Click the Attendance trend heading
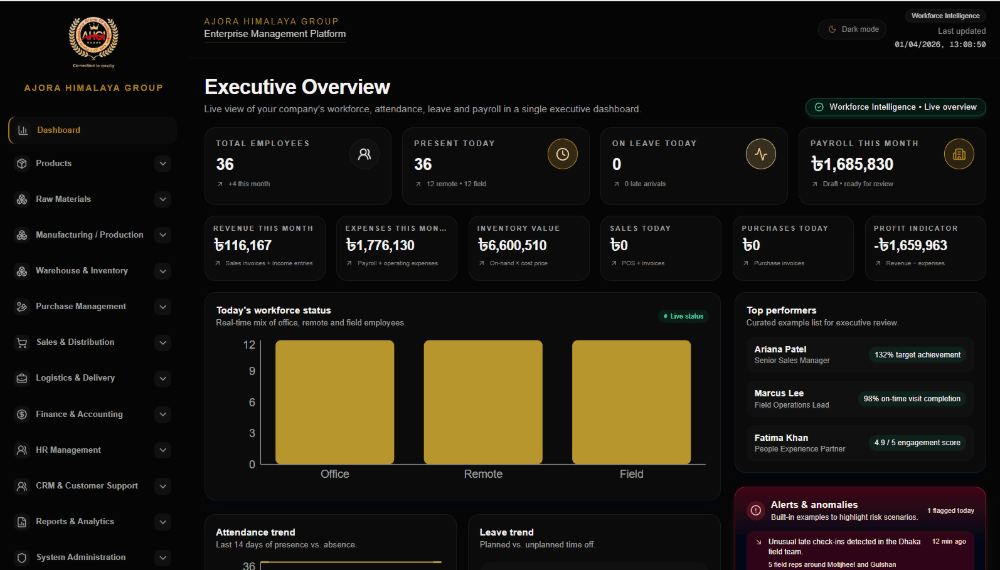The height and width of the screenshot is (570, 1000). (x=255, y=532)
